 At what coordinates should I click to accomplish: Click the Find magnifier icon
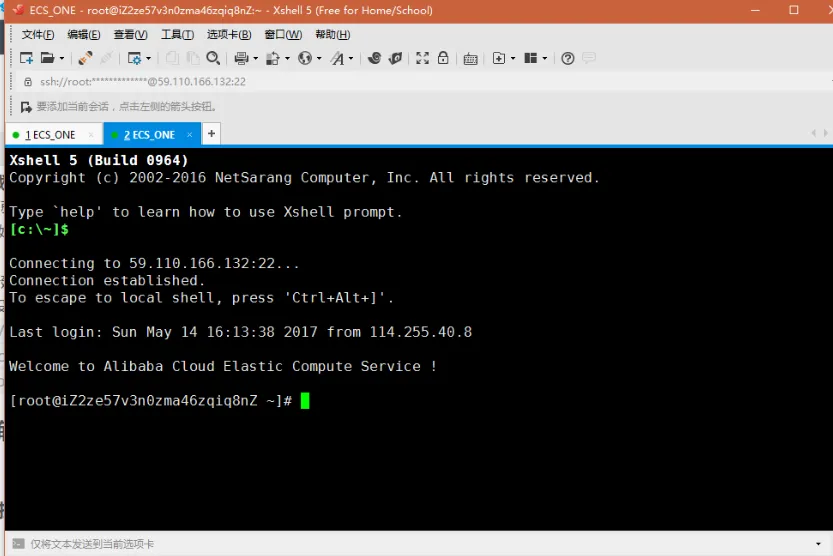tap(213, 58)
